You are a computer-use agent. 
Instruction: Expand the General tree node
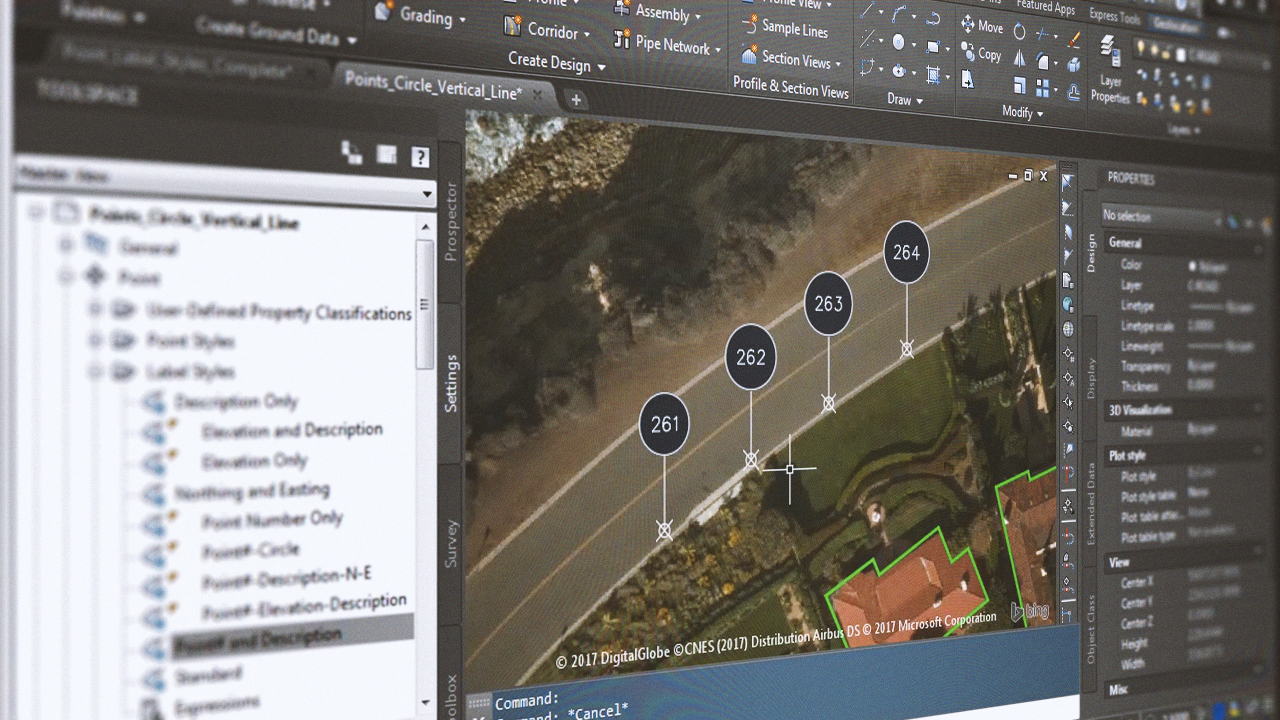click(66, 245)
